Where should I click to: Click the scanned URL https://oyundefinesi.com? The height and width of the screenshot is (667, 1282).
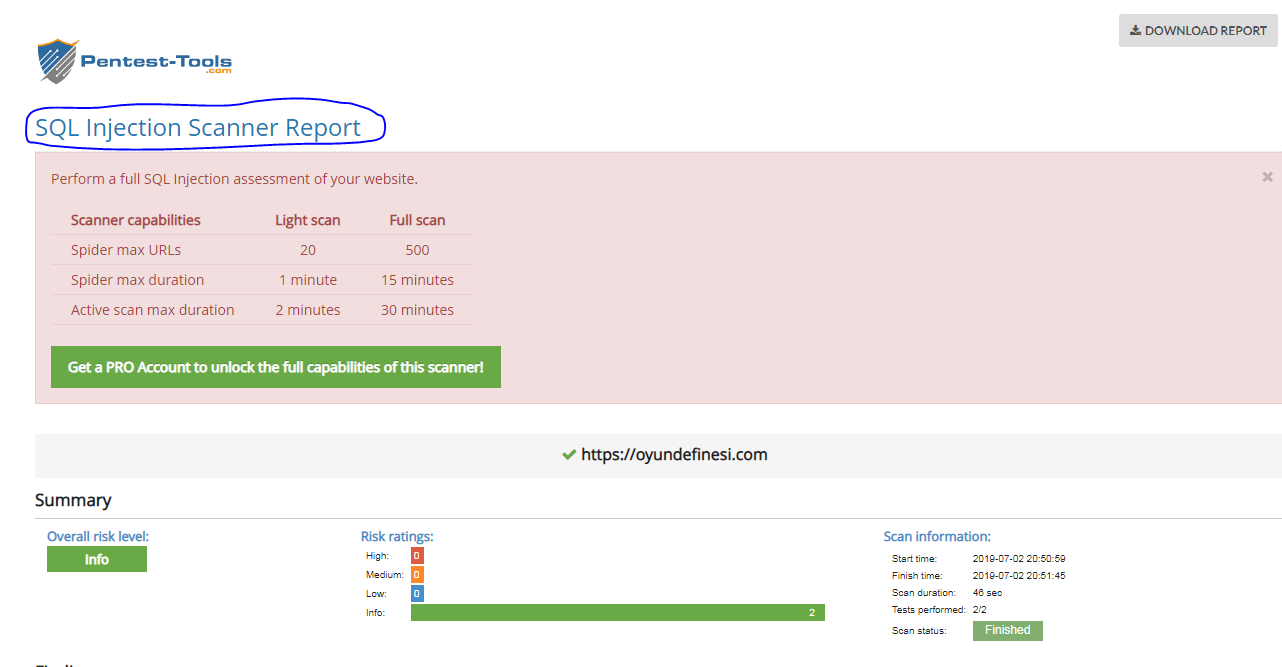(x=674, y=454)
